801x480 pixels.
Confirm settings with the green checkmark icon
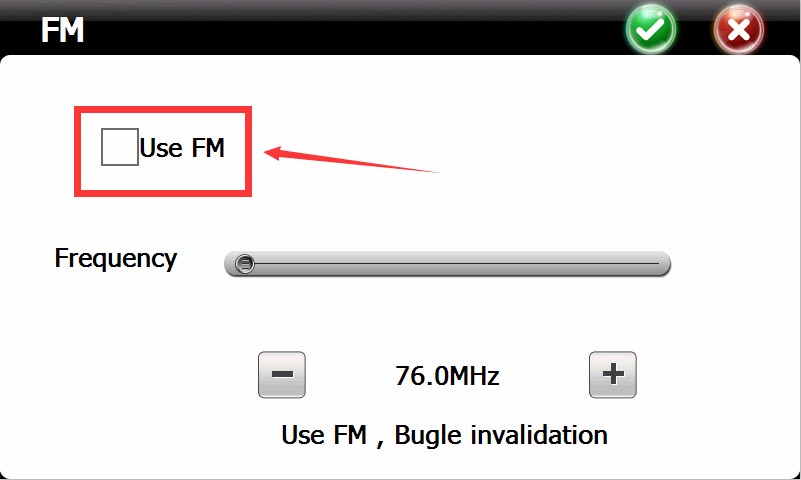tap(651, 29)
